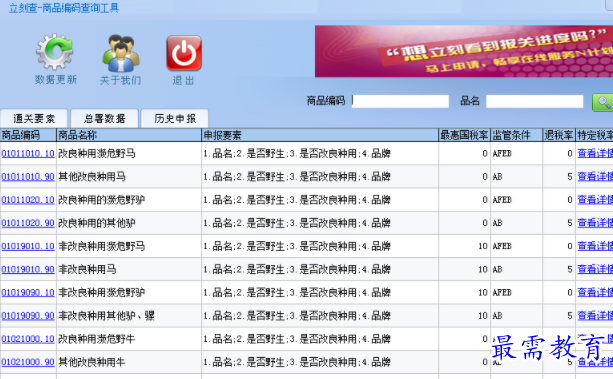Select the 非改良种用濒危野驴 name cell
The width and height of the screenshot is (613, 379).
(x=129, y=293)
